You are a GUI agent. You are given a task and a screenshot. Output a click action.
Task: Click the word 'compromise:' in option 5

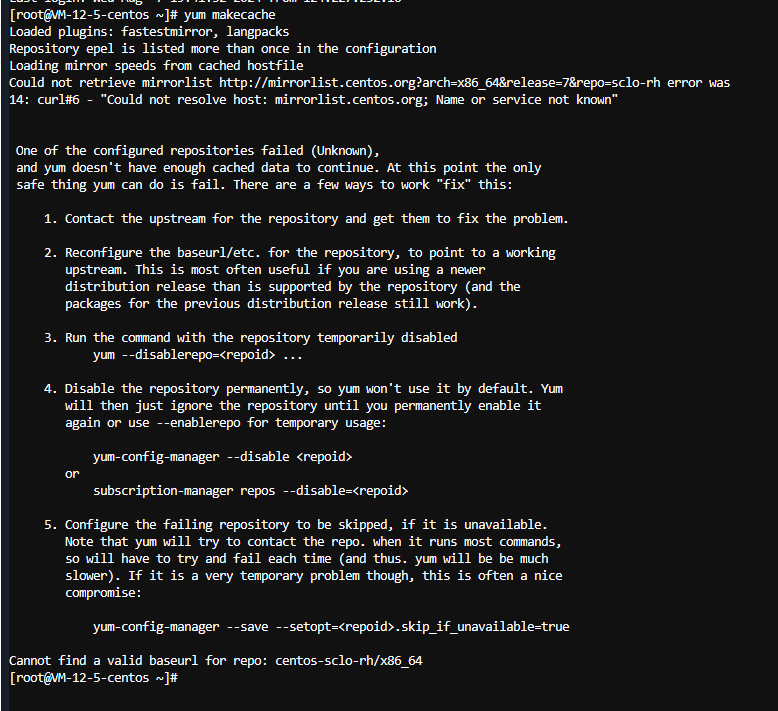click(103, 593)
